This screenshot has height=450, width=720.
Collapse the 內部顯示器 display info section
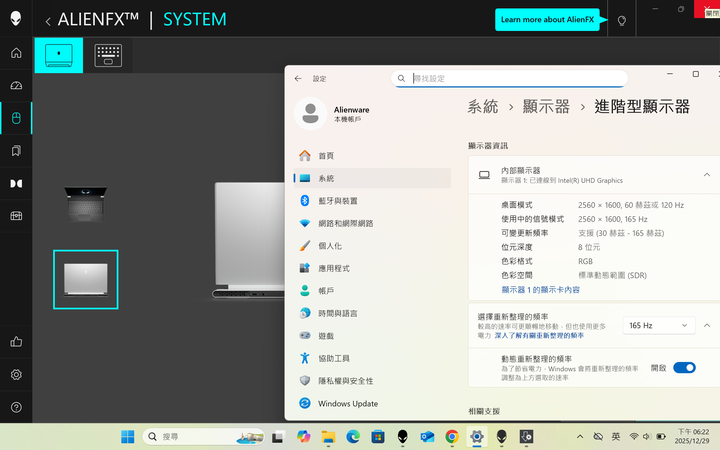(x=707, y=175)
